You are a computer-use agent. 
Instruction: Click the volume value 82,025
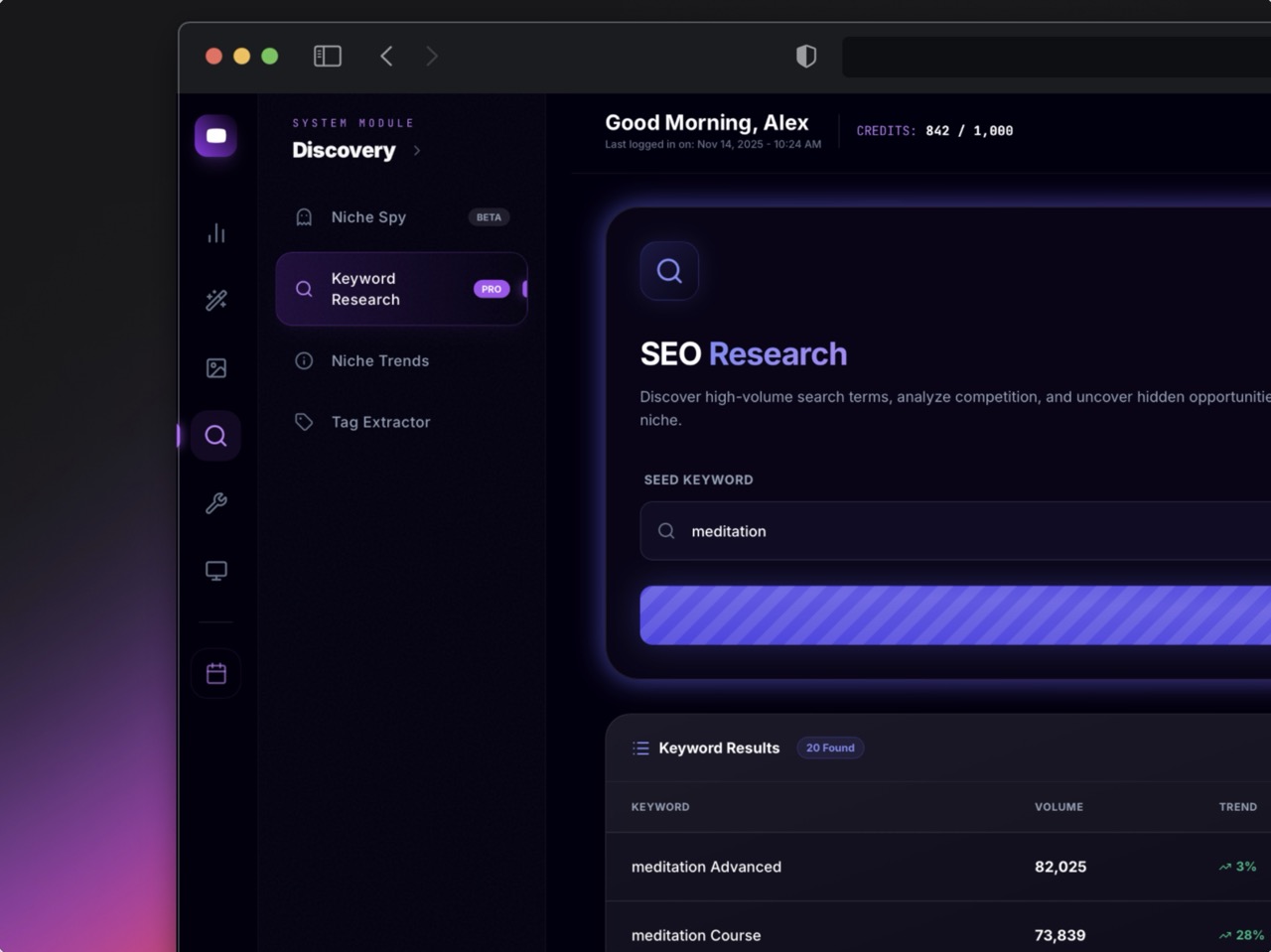(x=1060, y=867)
